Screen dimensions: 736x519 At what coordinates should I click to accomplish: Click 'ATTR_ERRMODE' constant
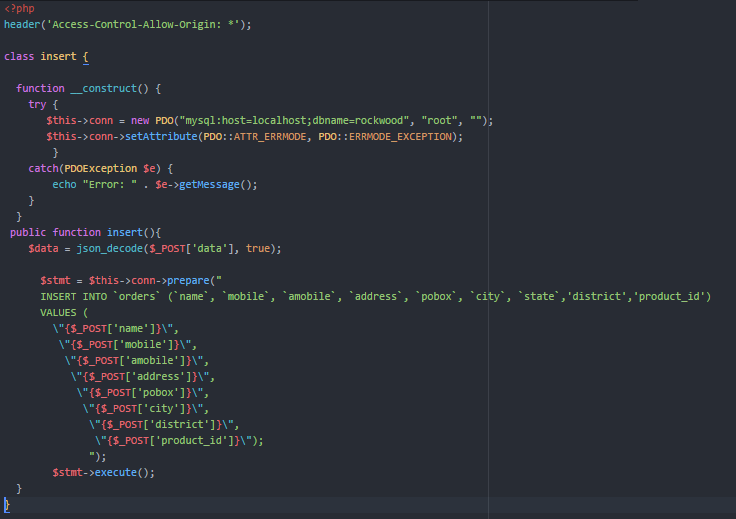270,137
